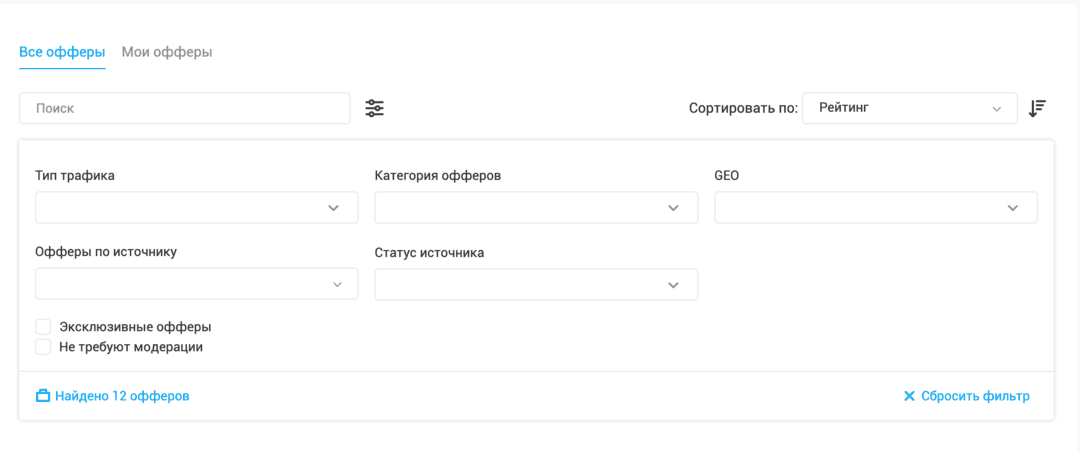Screen dimensions: 1080x451
Task: Expand the GEO dropdown
Action: [876, 207]
